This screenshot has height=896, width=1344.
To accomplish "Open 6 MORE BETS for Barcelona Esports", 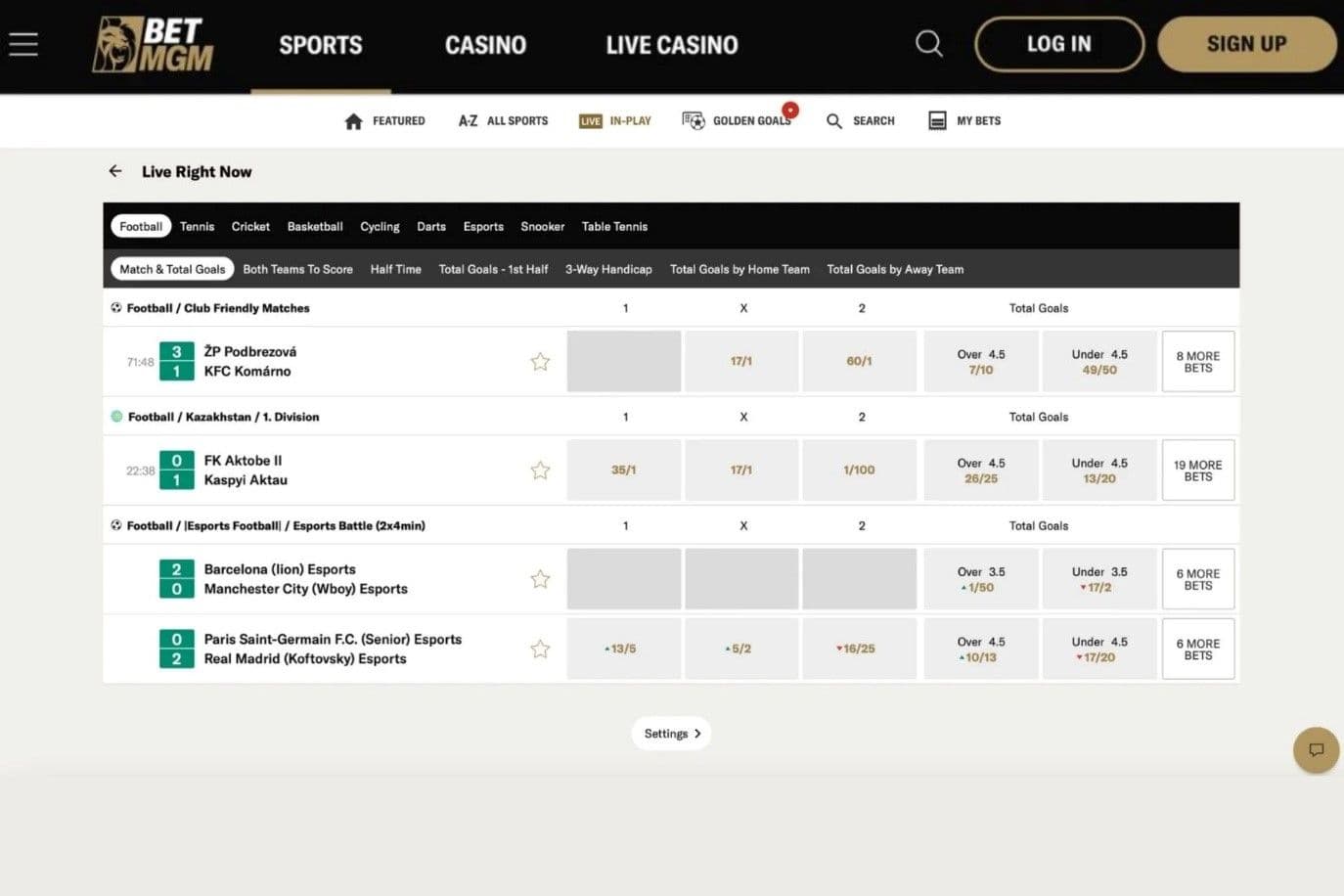I will (1198, 579).
